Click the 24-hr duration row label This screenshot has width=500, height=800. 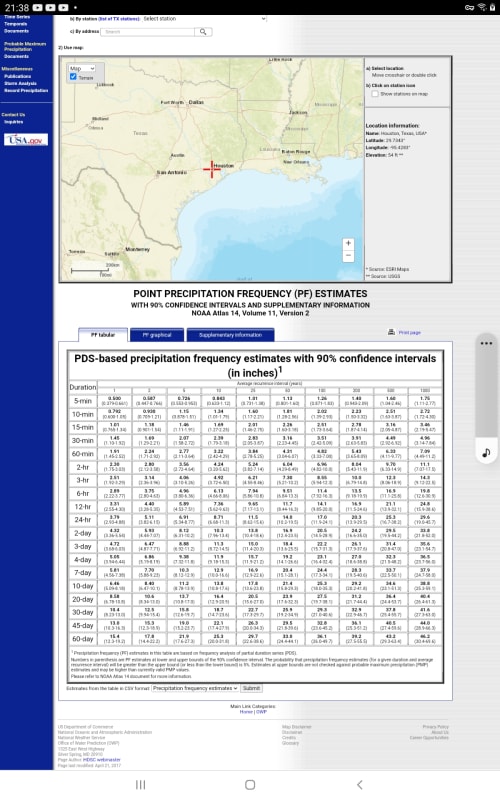point(83,519)
